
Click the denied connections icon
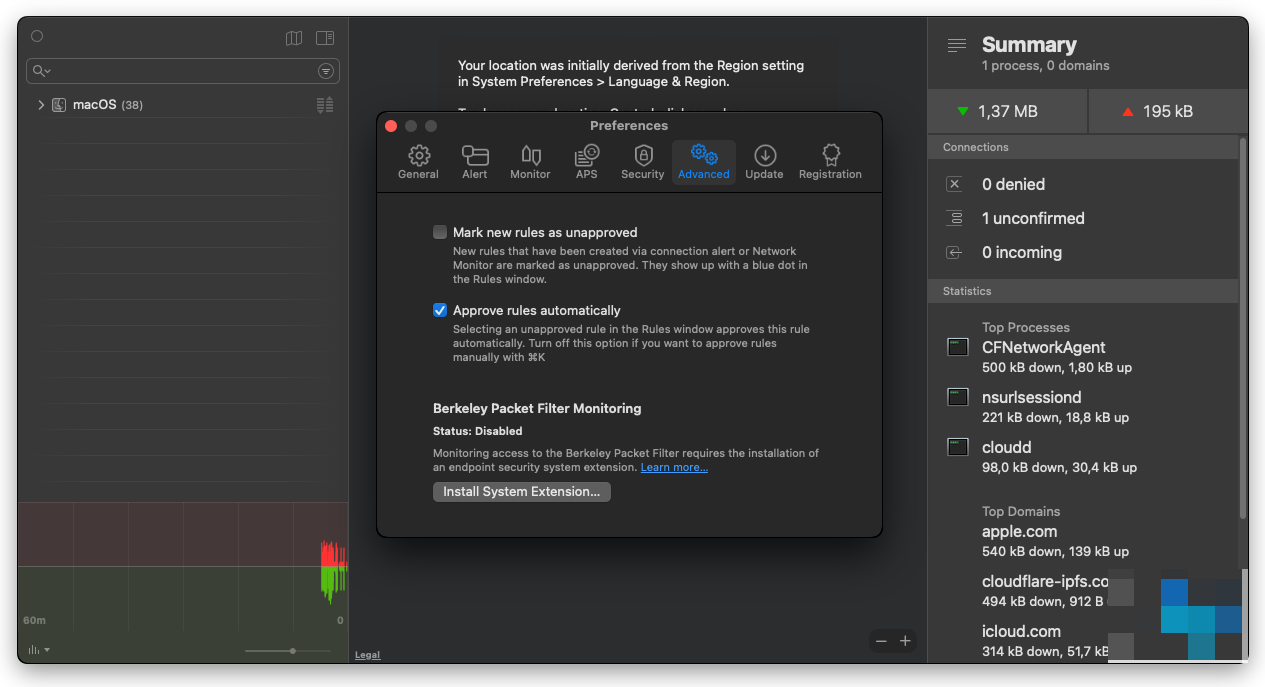(954, 184)
